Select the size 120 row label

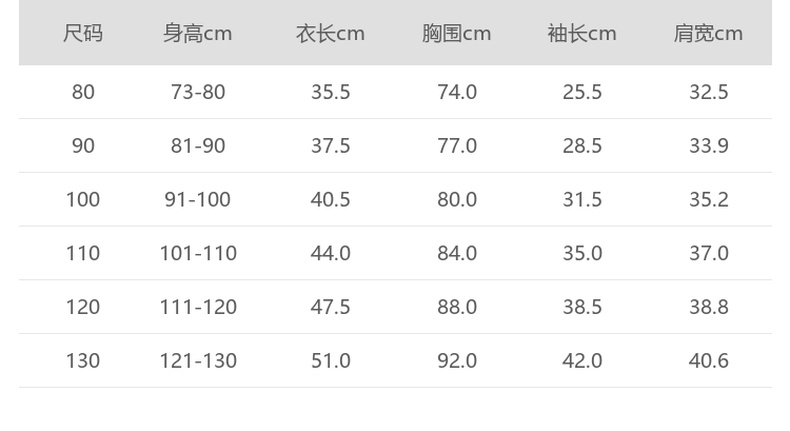[83, 307]
